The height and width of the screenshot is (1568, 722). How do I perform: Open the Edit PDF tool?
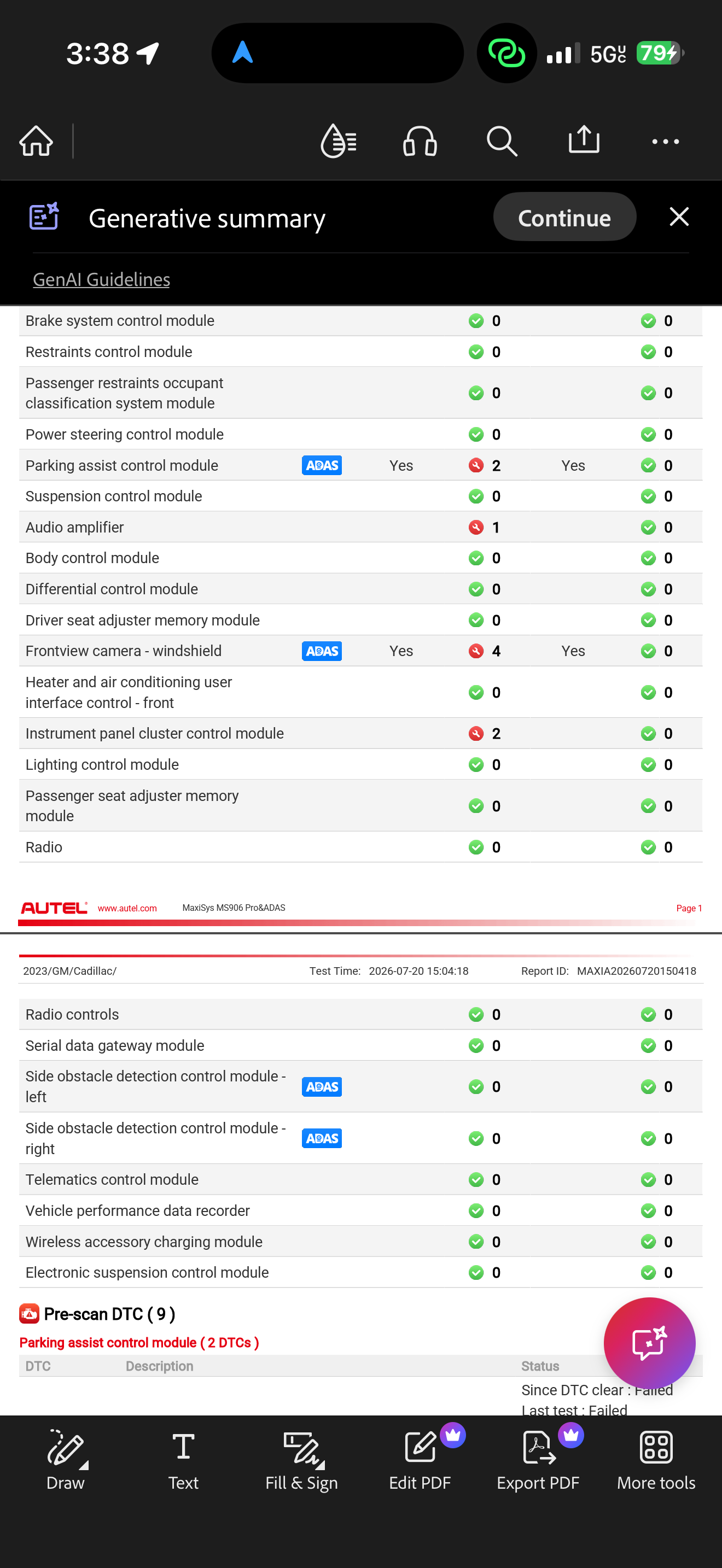[420, 1459]
